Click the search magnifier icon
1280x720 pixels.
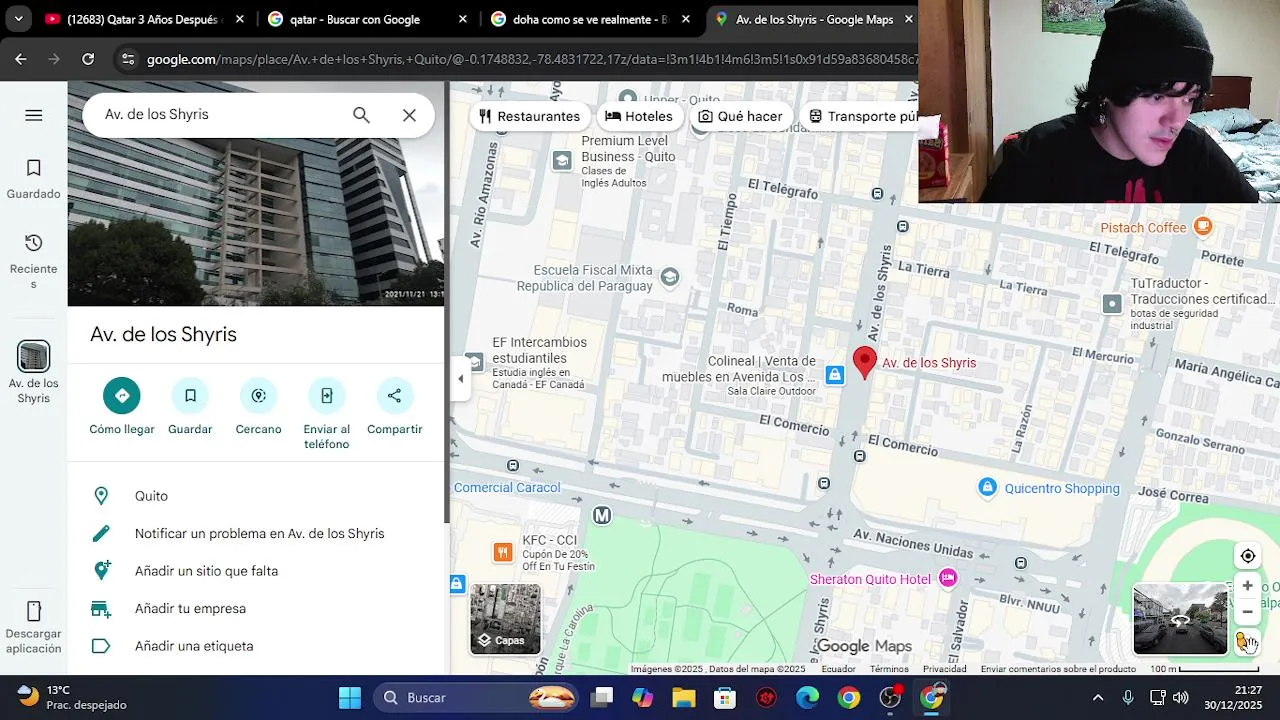tap(361, 115)
